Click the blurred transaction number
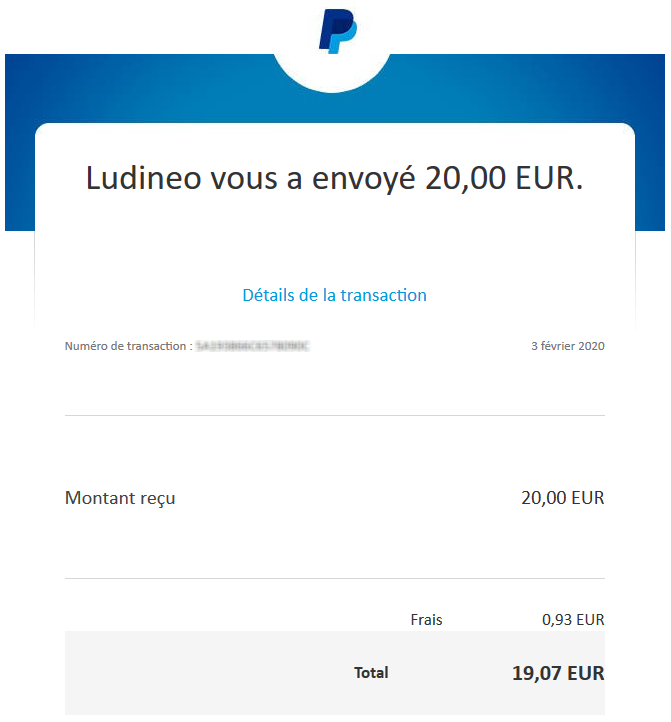The width and height of the screenshot is (671, 722). [x=252, y=346]
